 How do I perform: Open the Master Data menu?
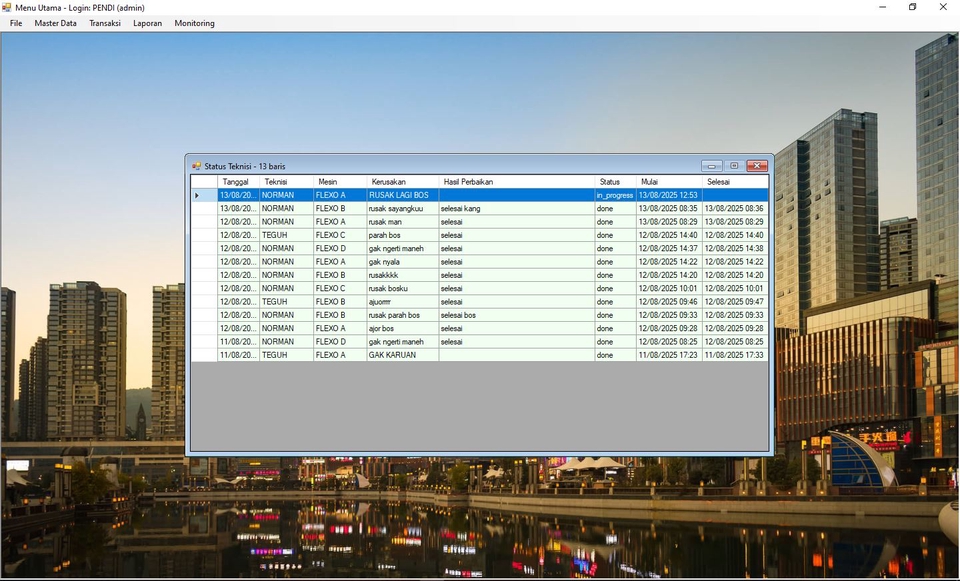[x=55, y=23]
